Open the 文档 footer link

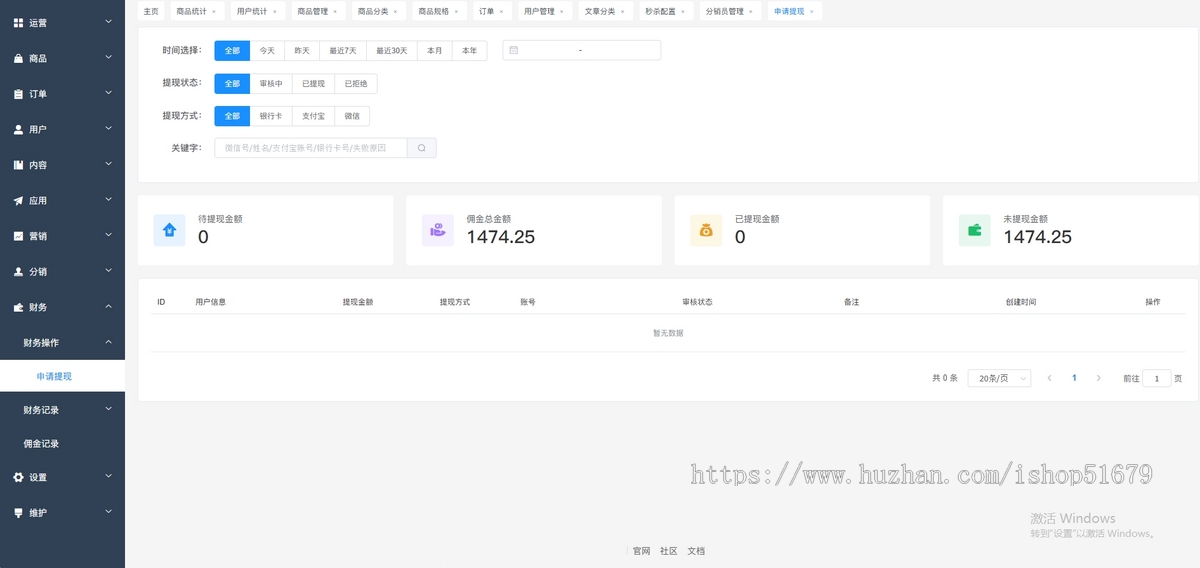(x=696, y=551)
